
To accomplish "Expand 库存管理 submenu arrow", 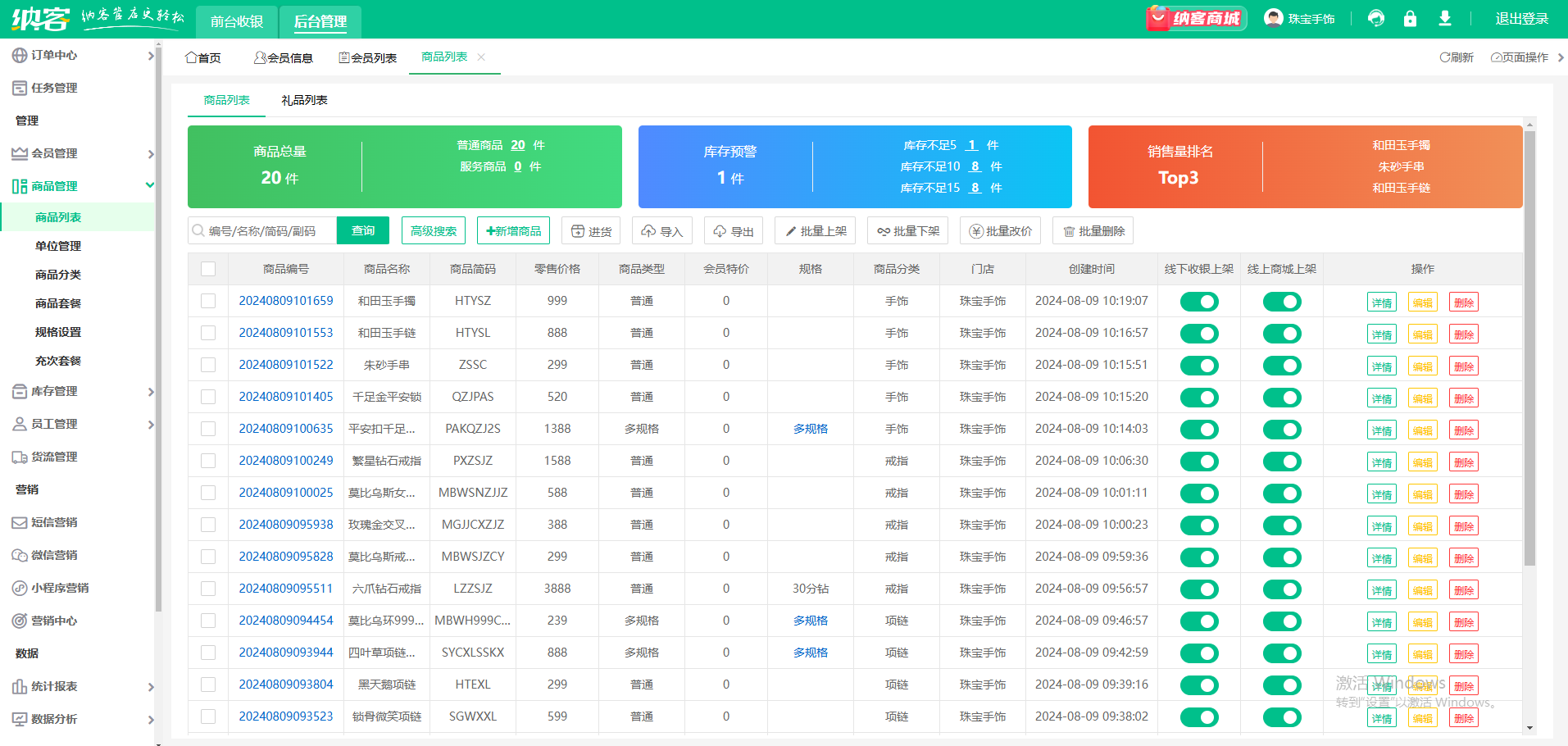I will point(150,392).
